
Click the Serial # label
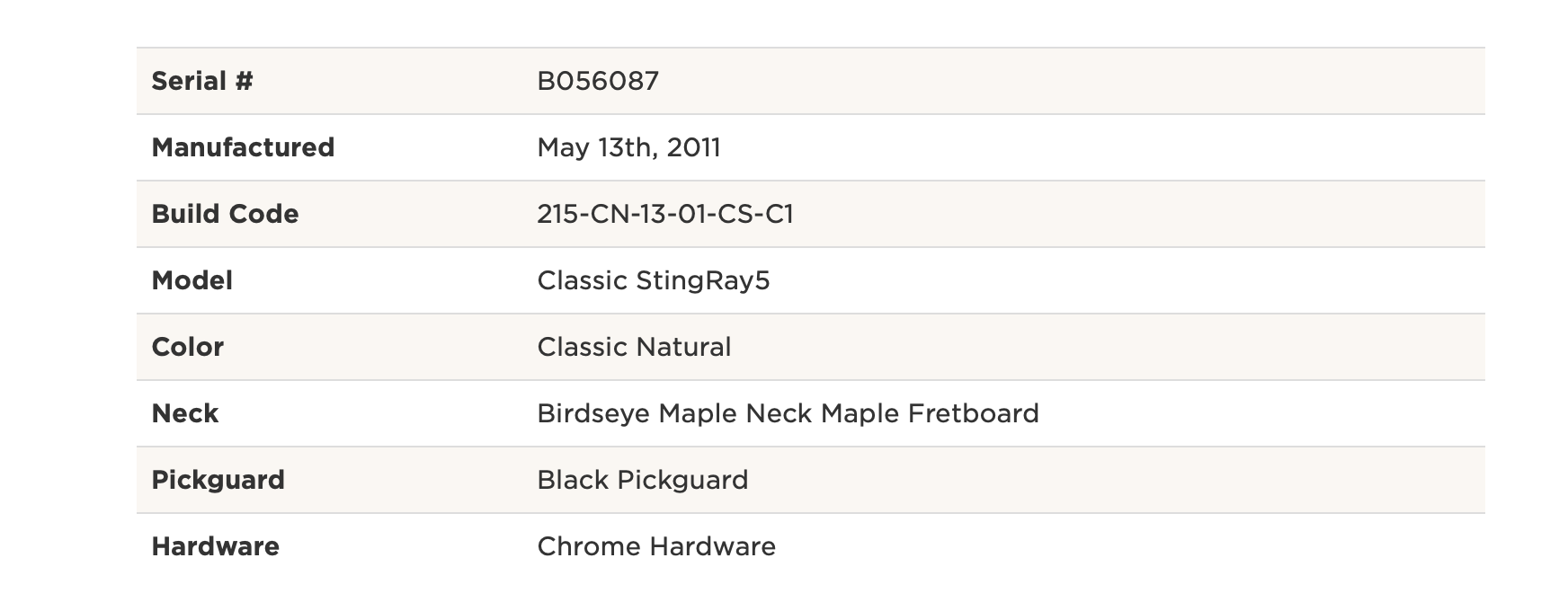[202, 81]
